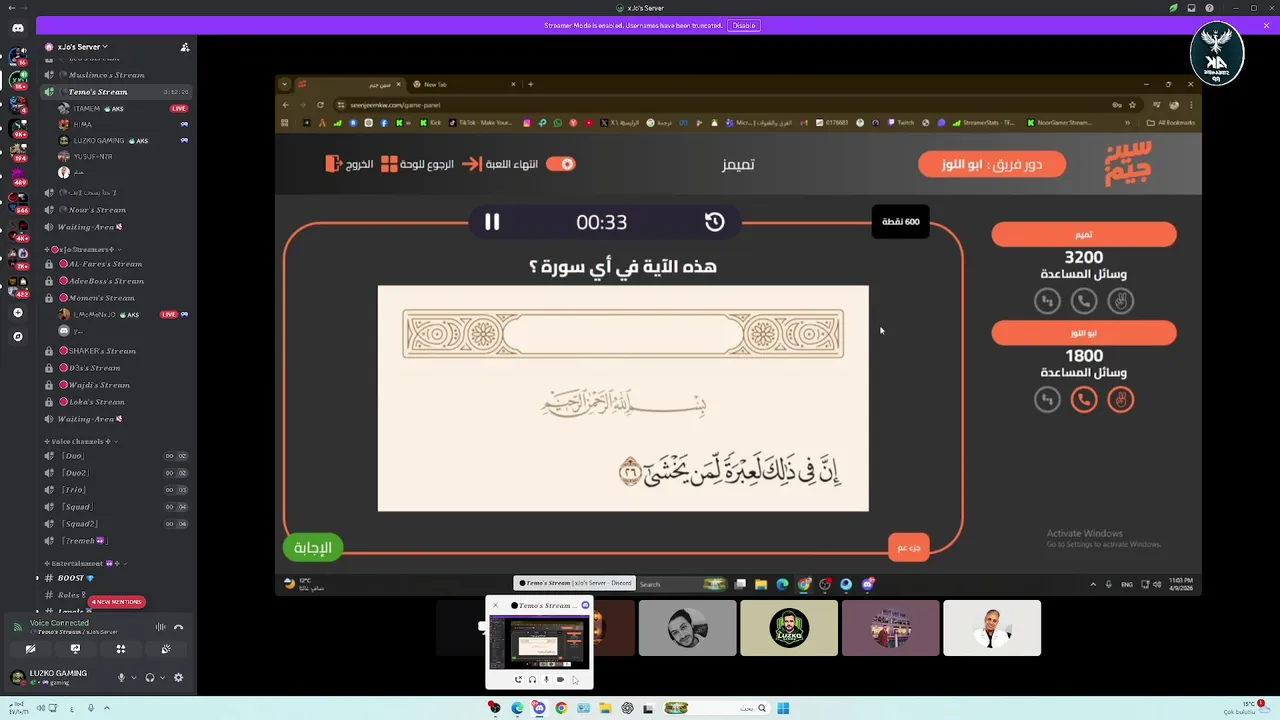Select the white-background person participant tile
This screenshot has height=720, width=1280.
pos(992,628)
